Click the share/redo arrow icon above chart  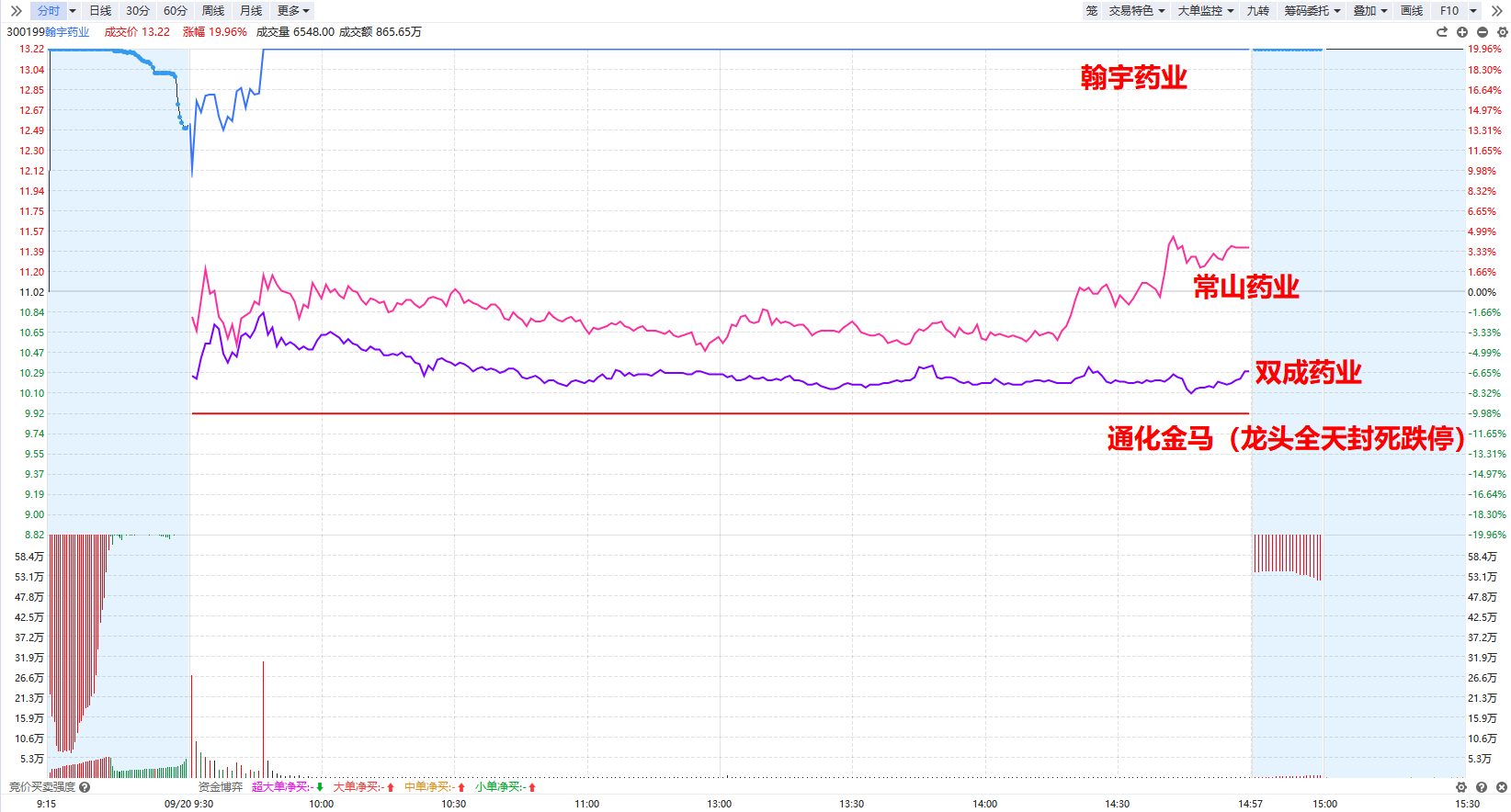pyautogui.click(x=1442, y=32)
